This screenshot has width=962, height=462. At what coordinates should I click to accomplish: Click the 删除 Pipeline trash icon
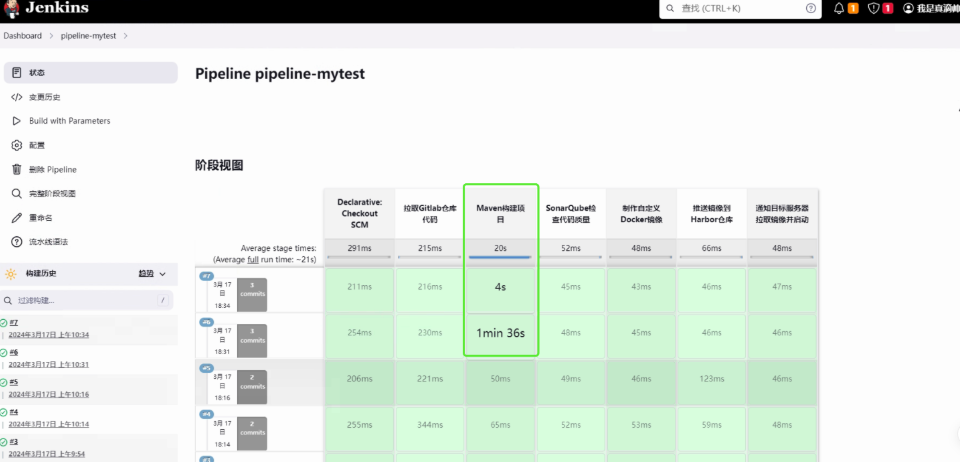(x=17, y=169)
